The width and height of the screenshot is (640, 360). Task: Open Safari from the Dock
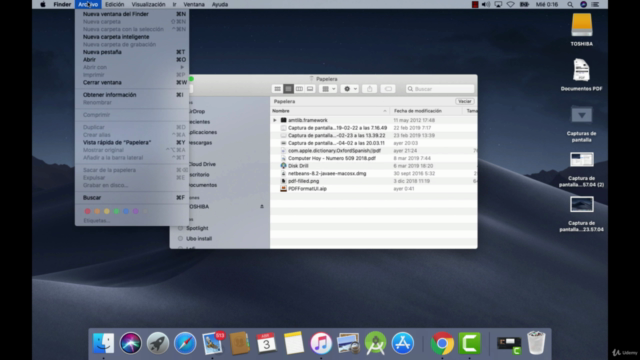(185, 343)
